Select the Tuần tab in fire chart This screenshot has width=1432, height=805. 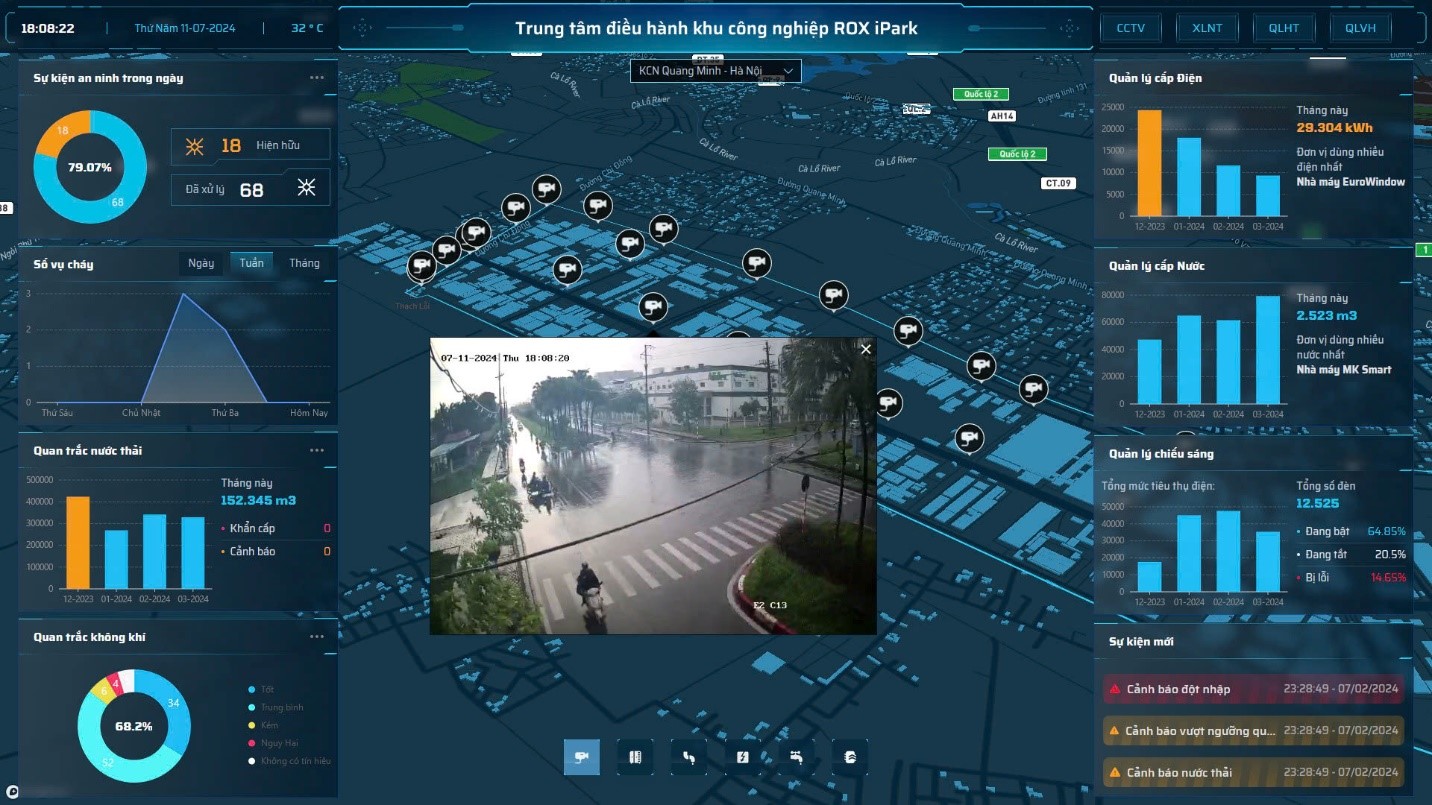pos(252,263)
